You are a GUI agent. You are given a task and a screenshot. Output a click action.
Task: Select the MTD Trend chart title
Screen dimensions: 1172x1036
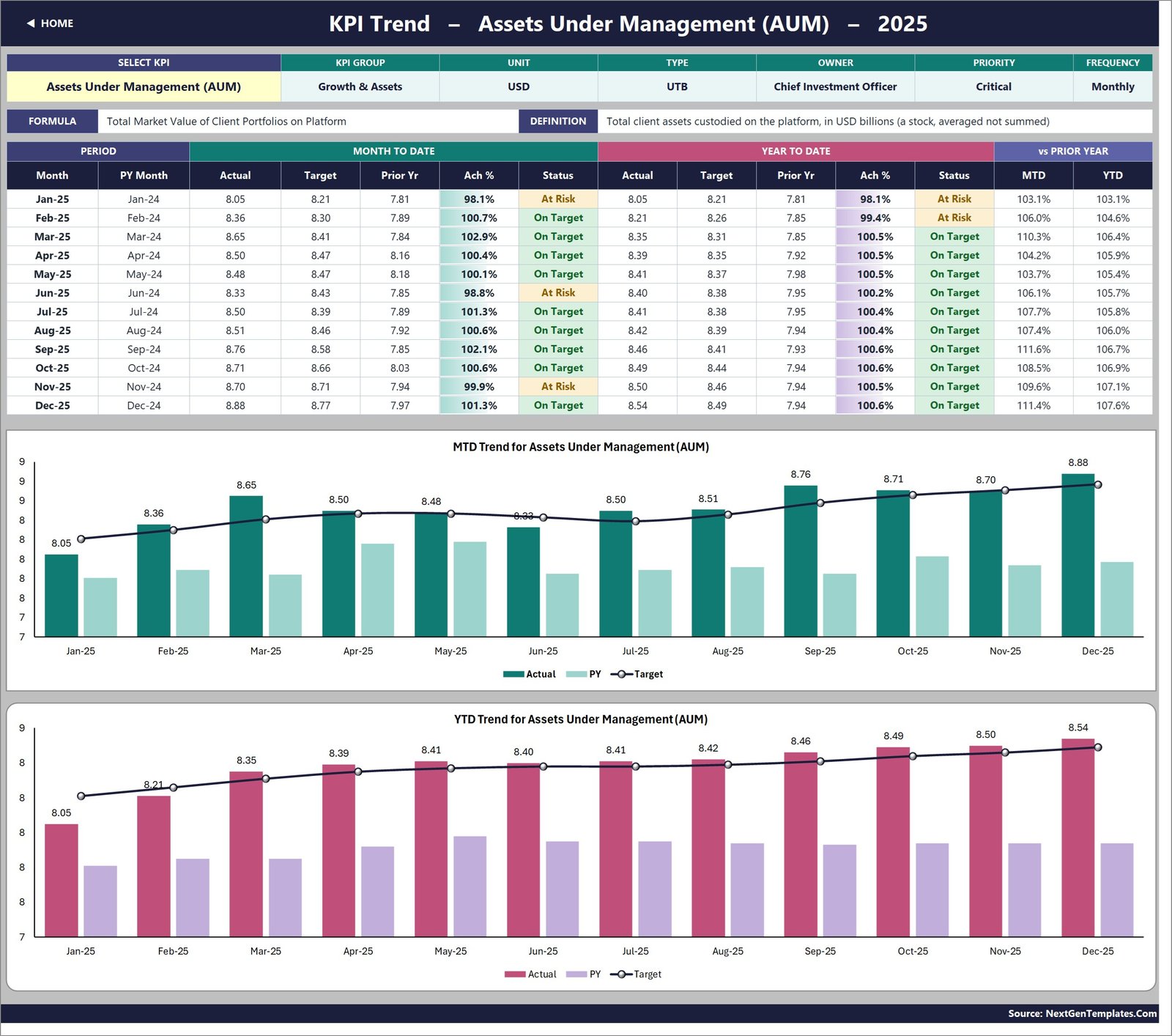click(x=581, y=447)
